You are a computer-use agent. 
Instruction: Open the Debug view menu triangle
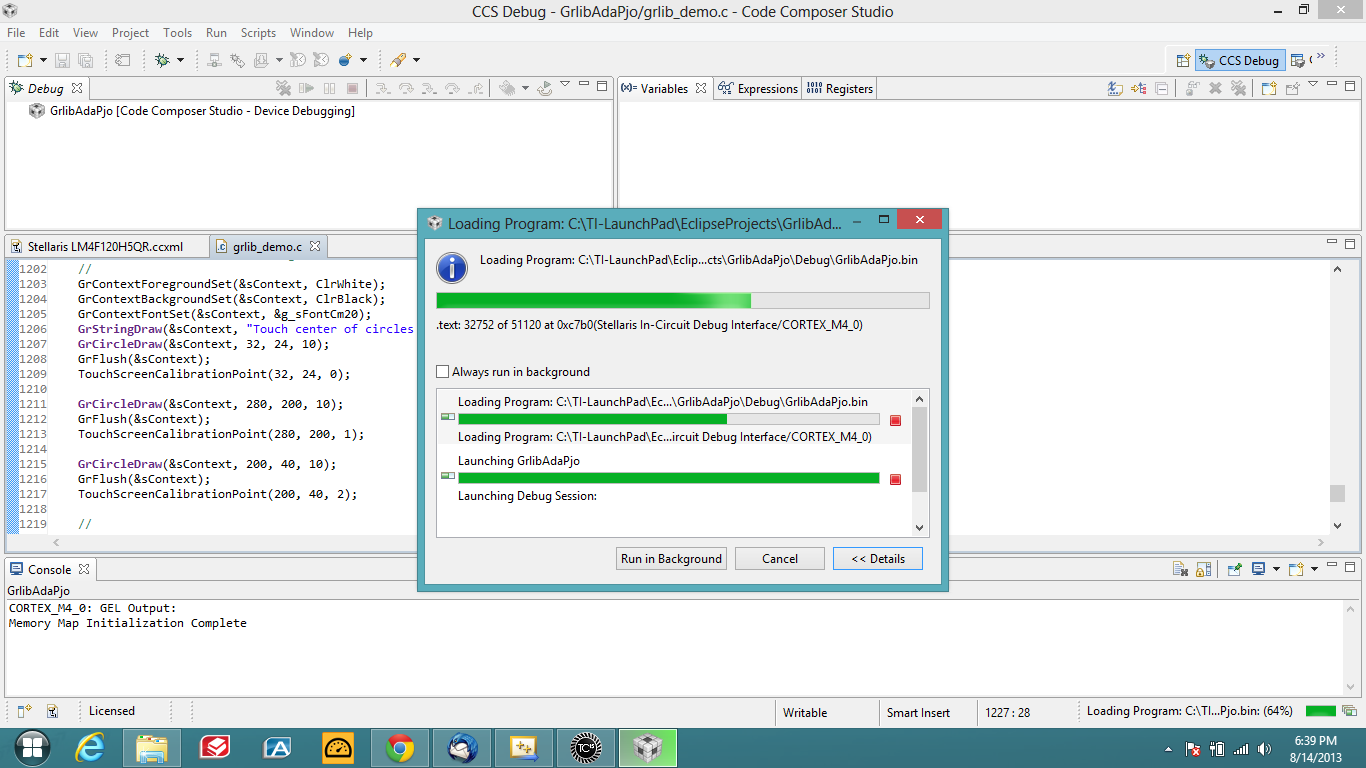click(x=565, y=86)
